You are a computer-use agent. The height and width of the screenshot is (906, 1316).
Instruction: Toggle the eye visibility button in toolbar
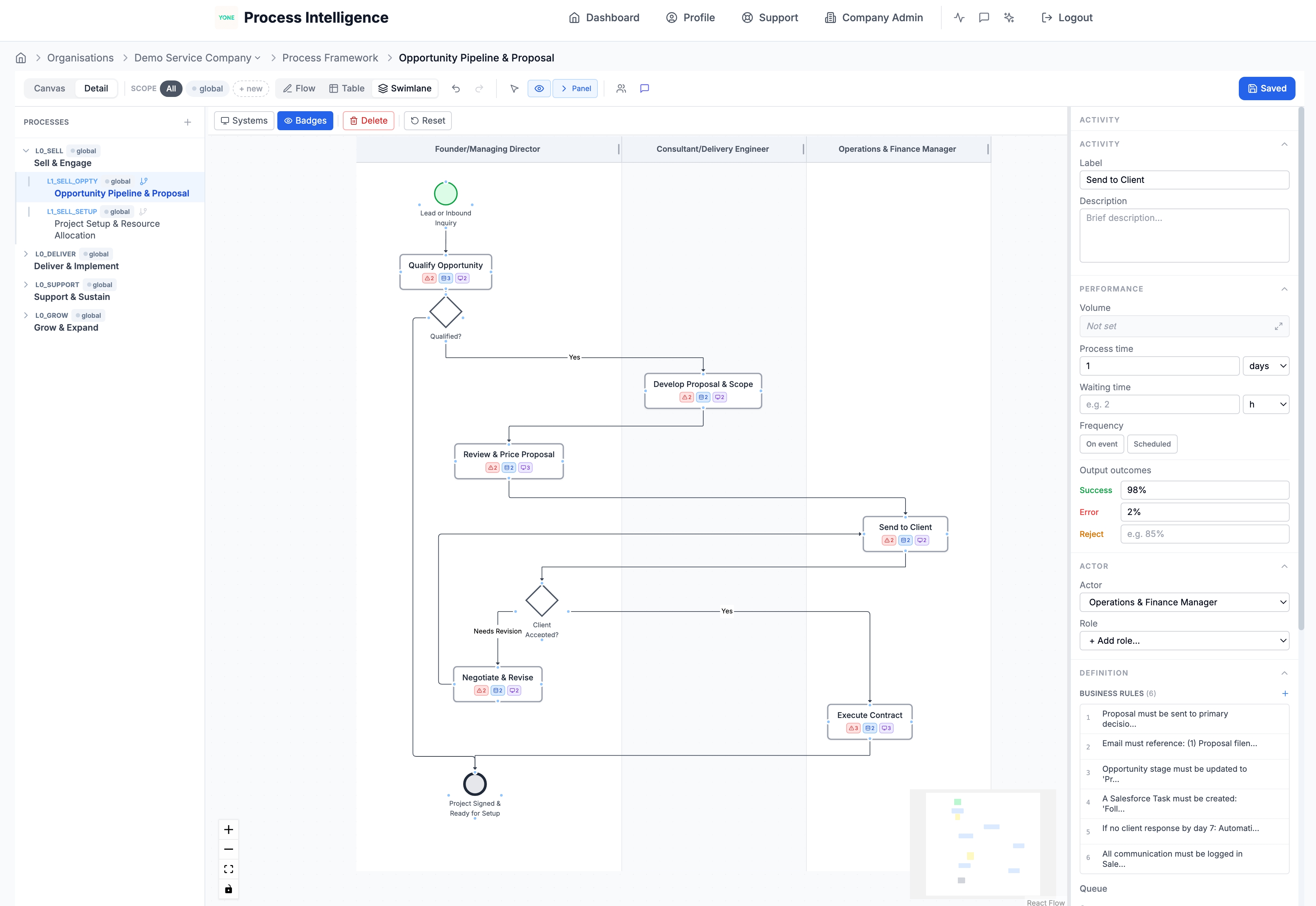click(539, 89)
